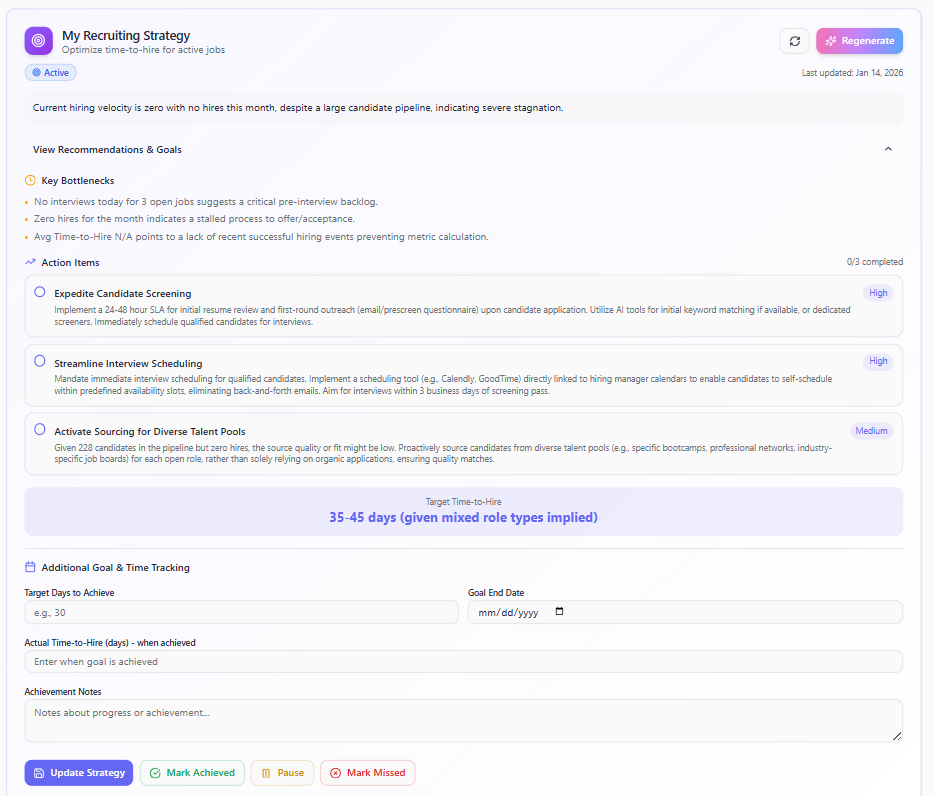Click the Mark Missed button
Viewport: 934px width, 796px height.
(367, 773)
